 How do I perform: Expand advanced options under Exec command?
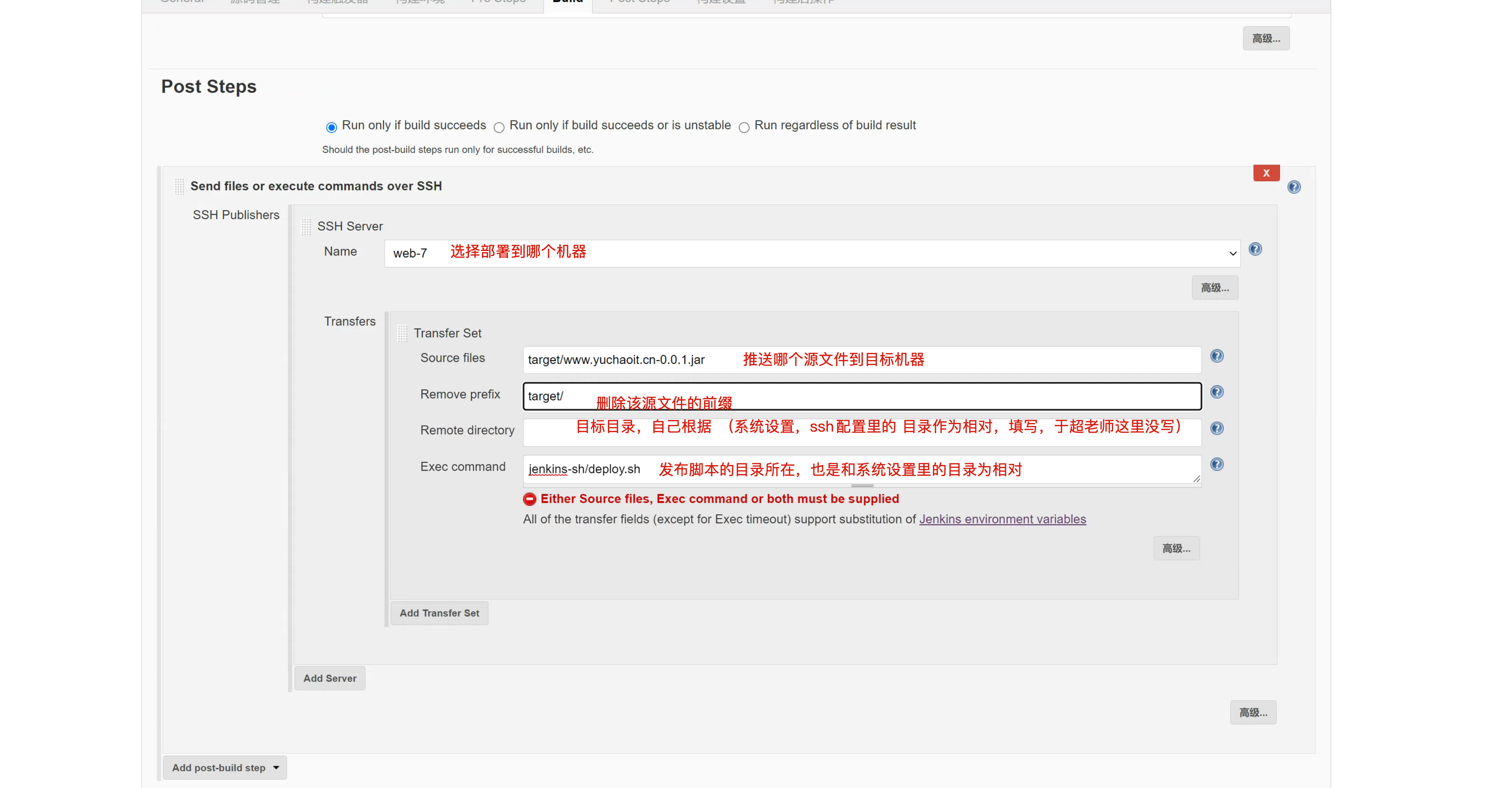point(1176,548)
